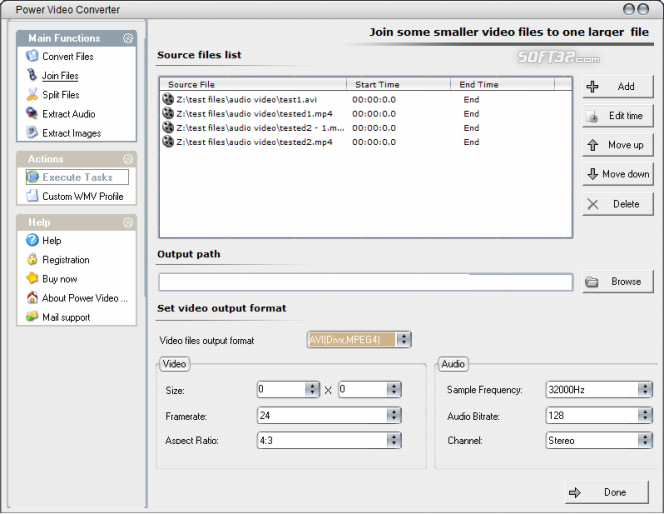Select the Execute Tasks action
This screenshot has height=514, width=664.
(x=77, y=177)
